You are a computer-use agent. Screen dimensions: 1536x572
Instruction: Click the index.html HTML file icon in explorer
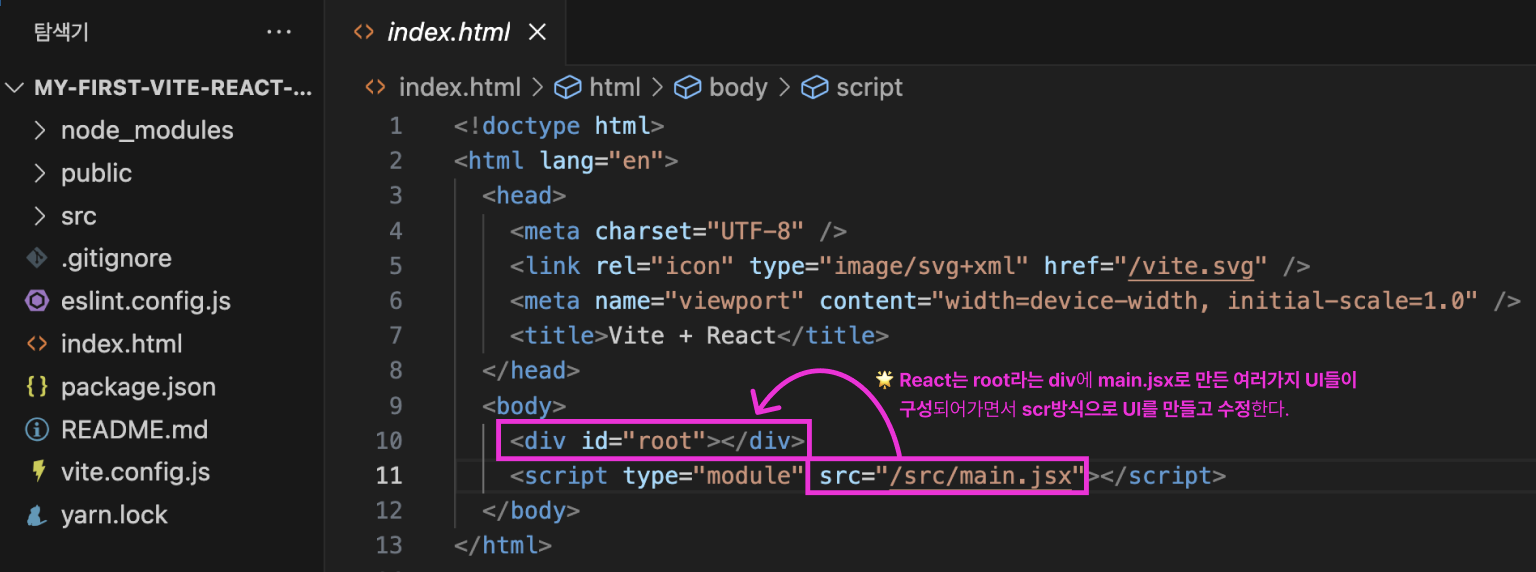[37, 344]
